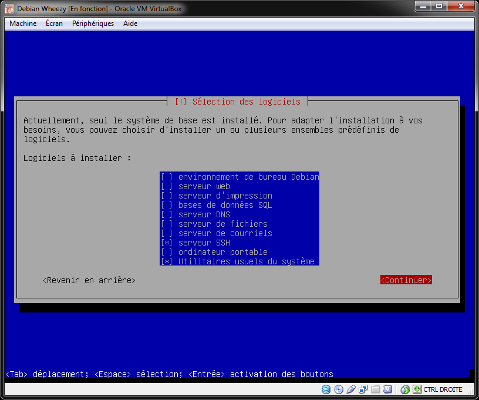Click the Continuer button

click(406, 280)
